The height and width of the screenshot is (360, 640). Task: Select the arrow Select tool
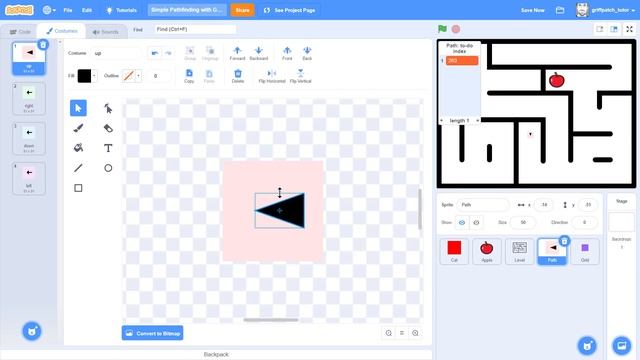pyautogui.click(x=78, y=108)
